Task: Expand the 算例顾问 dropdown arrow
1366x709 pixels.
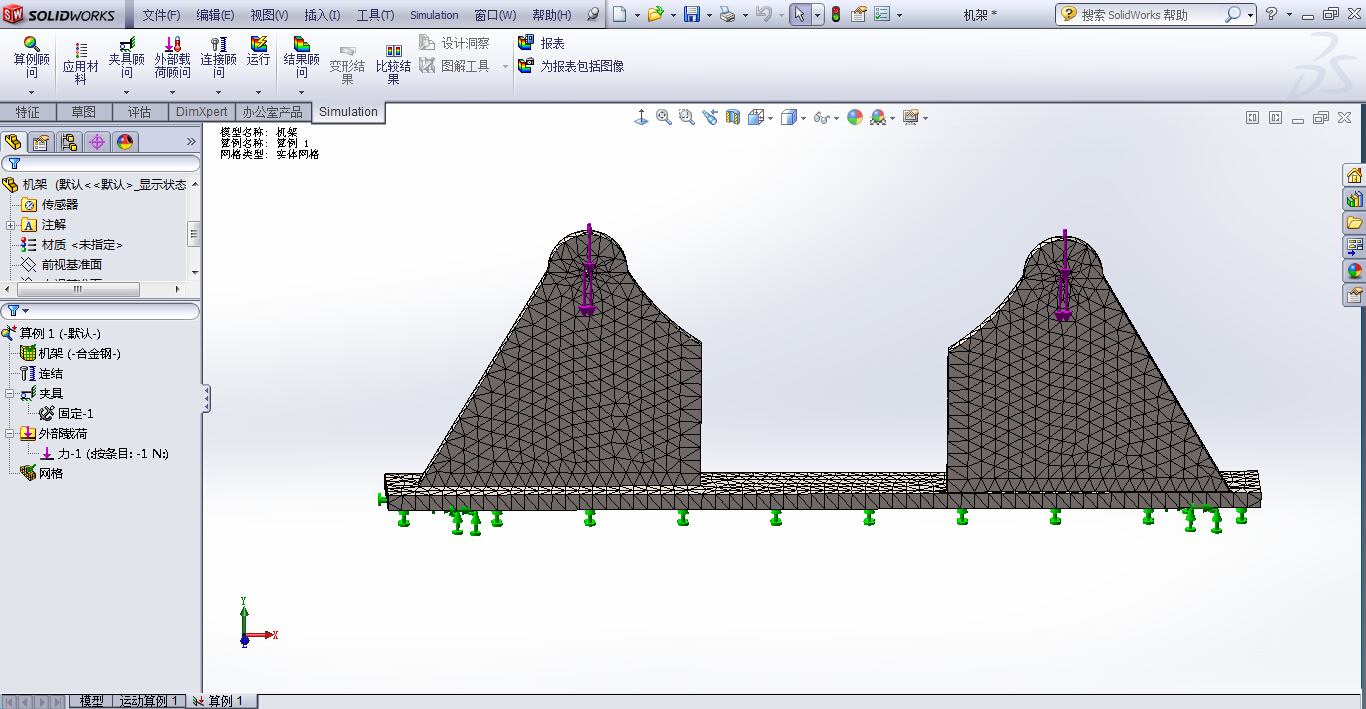Action: [x=31, y=92]
